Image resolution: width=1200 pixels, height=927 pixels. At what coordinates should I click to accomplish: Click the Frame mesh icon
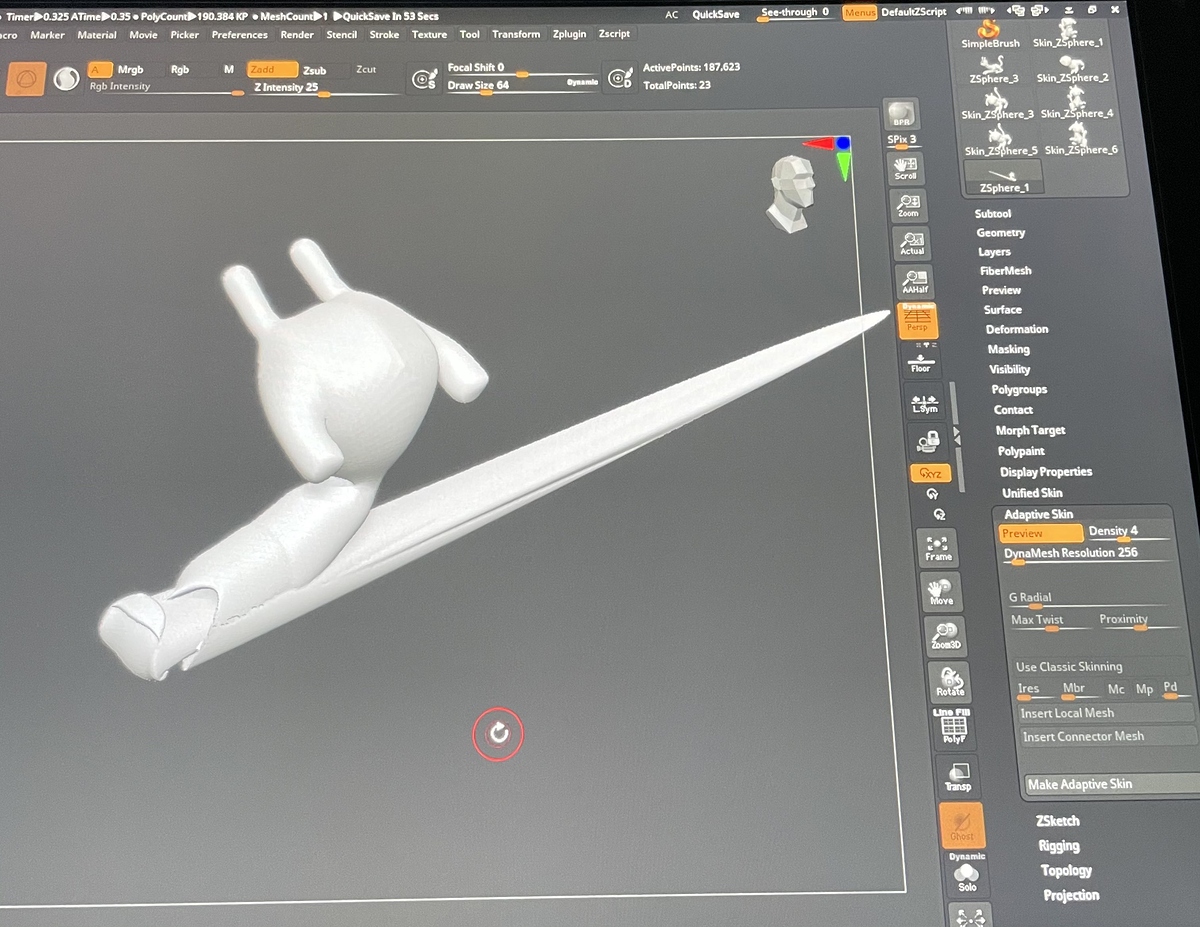point(937,547)
